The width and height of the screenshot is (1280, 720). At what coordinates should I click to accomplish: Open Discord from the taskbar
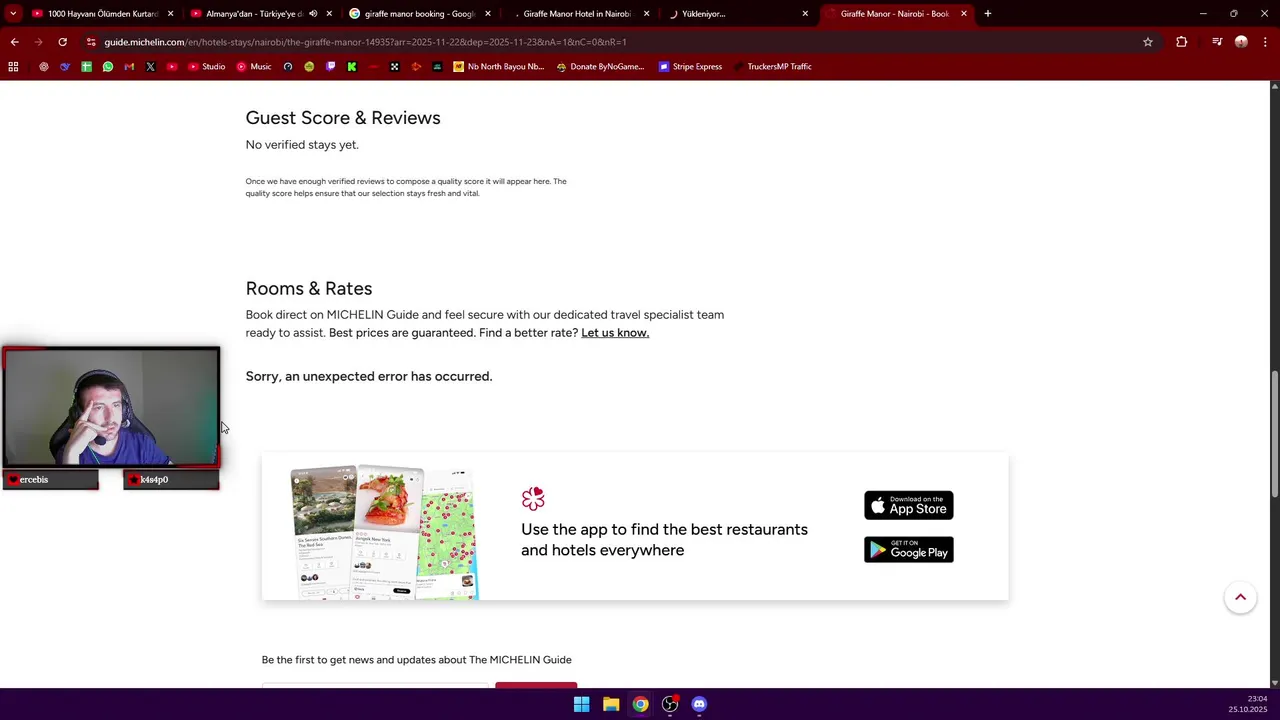(699, 704)
